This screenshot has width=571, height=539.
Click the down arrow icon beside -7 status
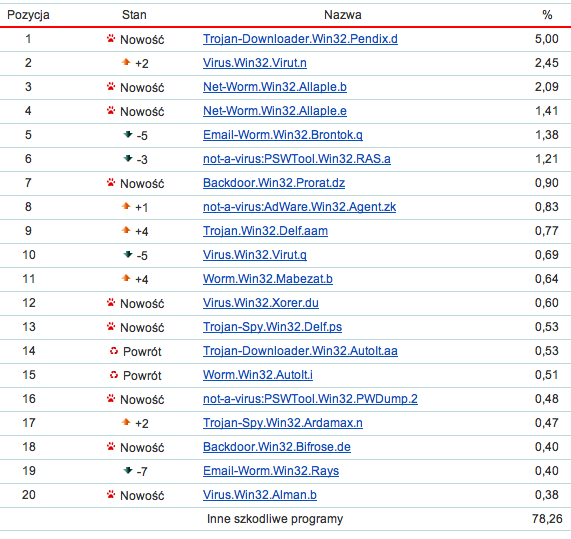tap(128, 470)
